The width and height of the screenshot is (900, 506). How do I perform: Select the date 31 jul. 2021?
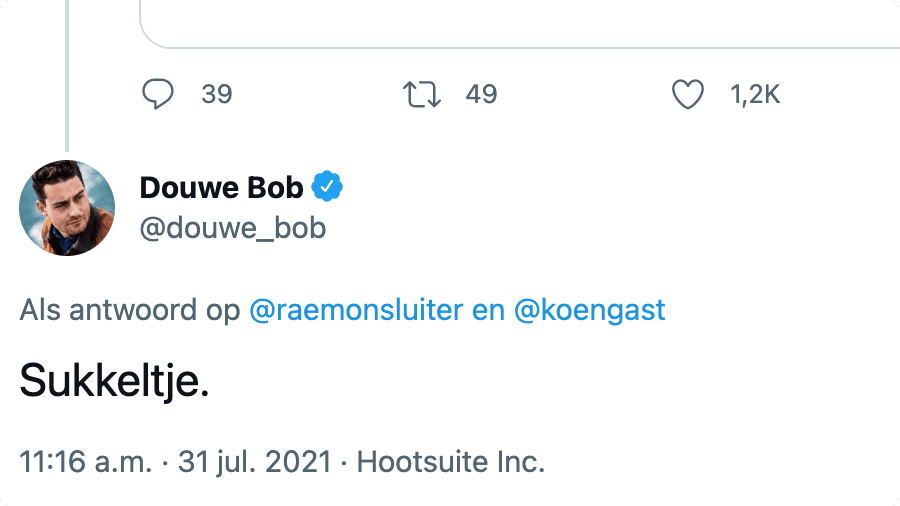point(254,462)
